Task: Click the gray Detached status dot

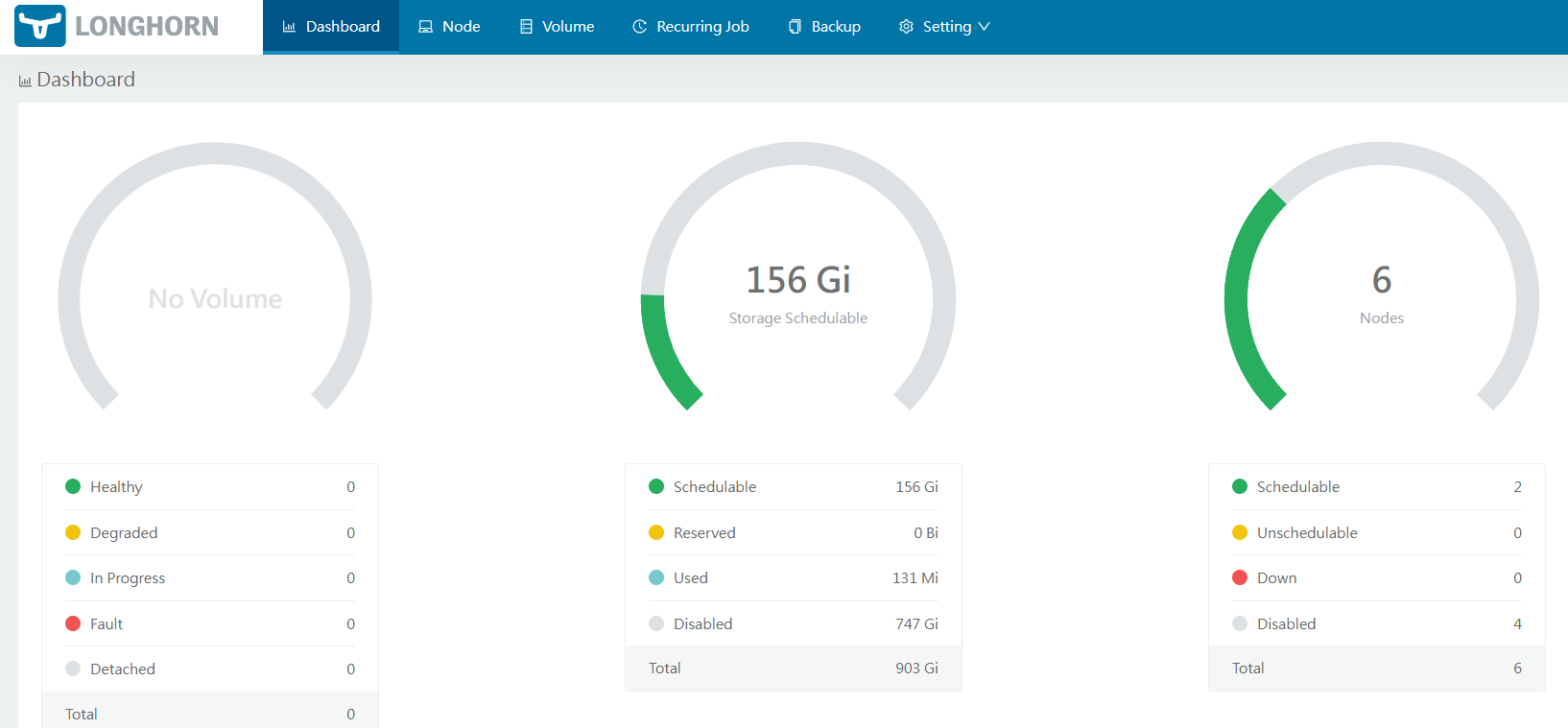Action: pyautogui.click(x=73, y=669)
